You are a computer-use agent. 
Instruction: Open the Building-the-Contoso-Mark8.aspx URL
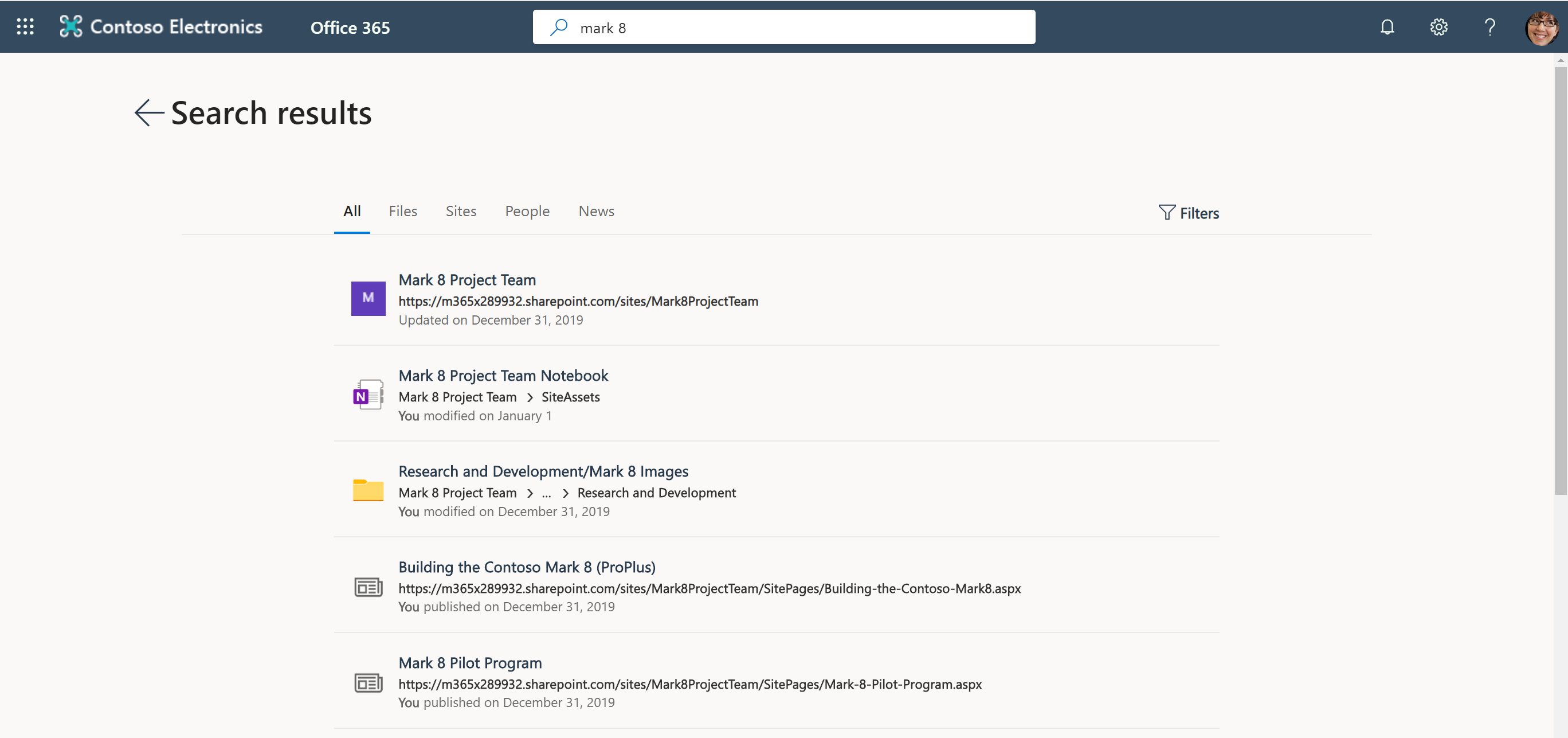(x=709, y=588)
